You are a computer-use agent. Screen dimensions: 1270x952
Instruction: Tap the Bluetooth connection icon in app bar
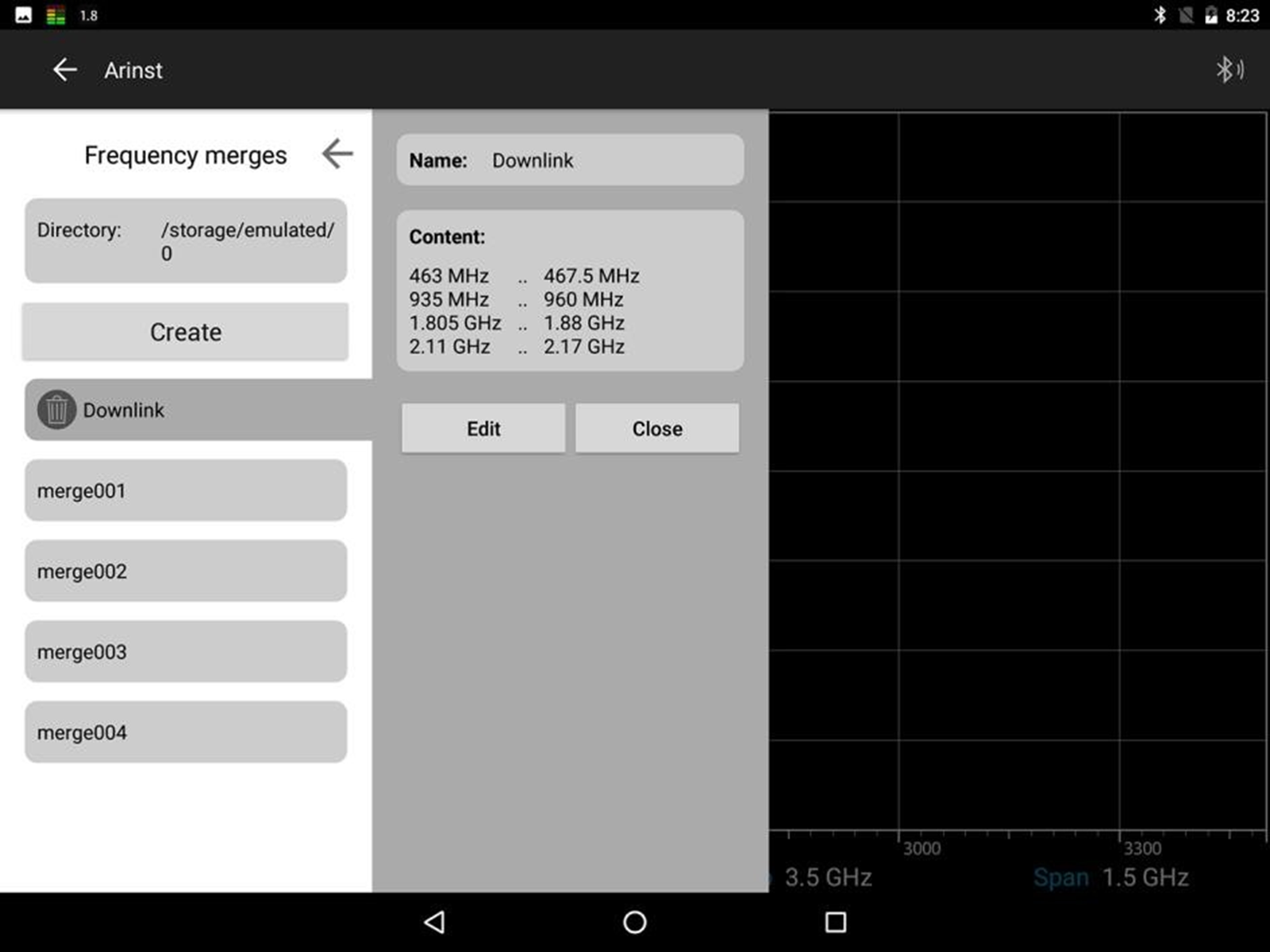[1229, 70]
